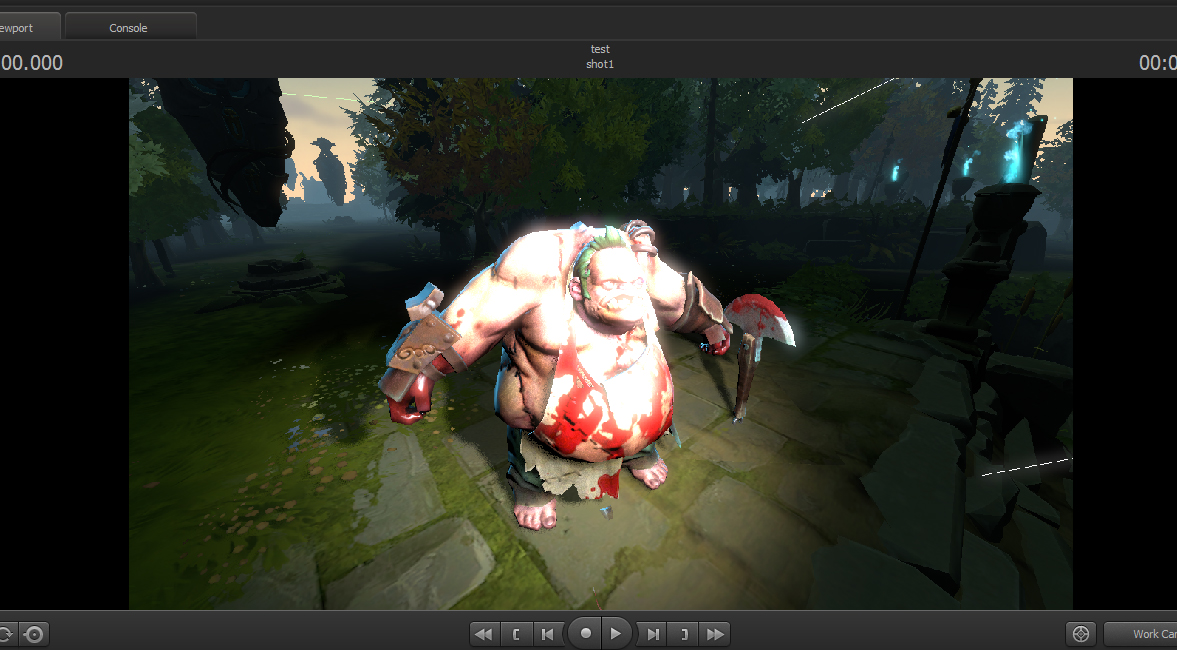Click the circular target icon at bottom left
Image resolution: width=1177 pixels, height=650 pixels.
coord(35,633)
